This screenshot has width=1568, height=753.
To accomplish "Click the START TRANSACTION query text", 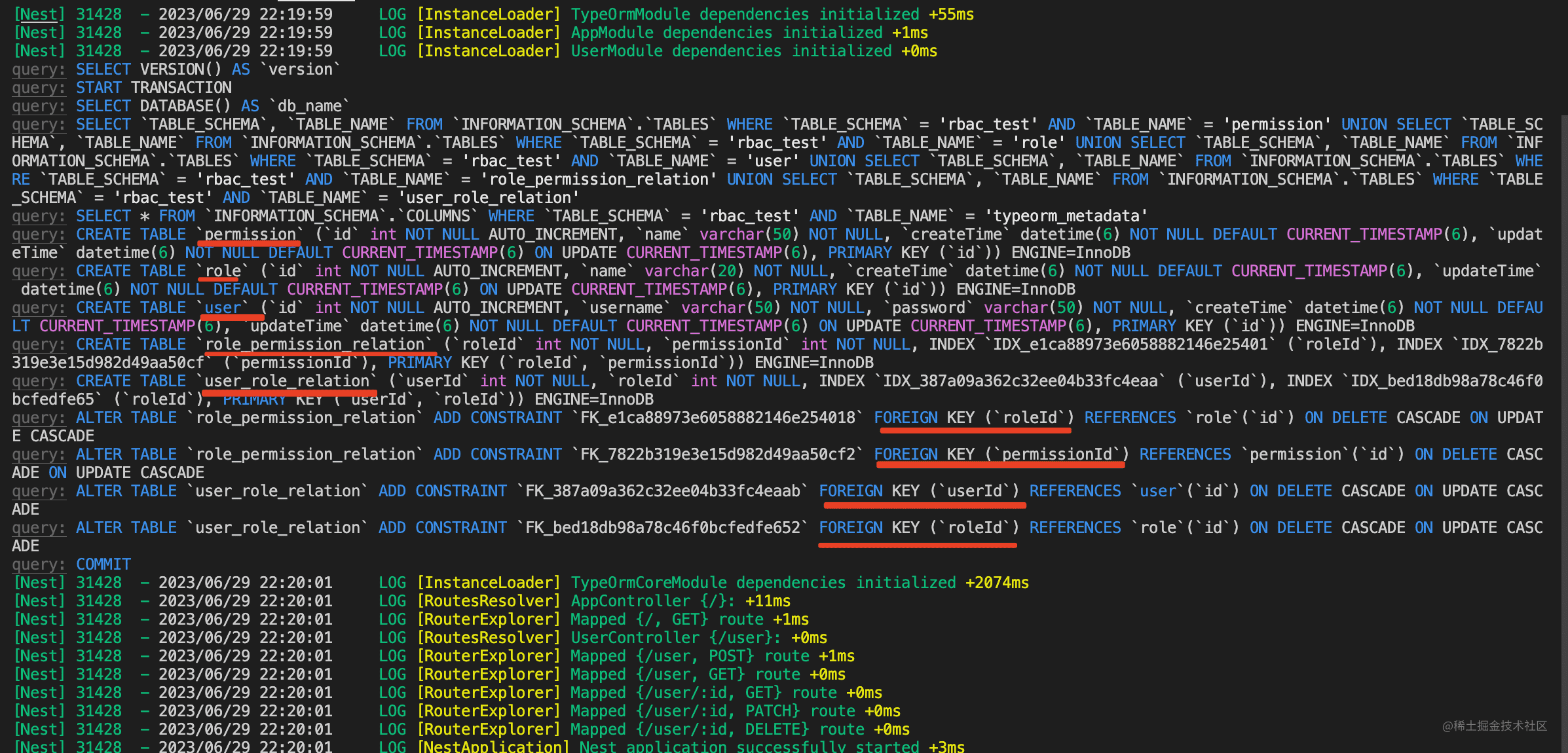I will tap(153, 88).
